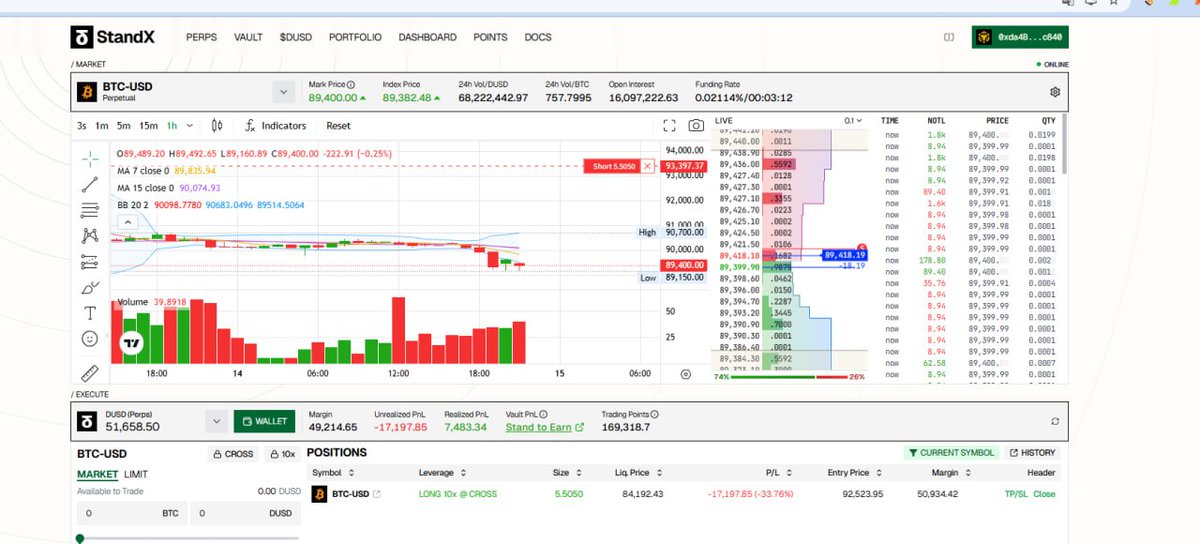
Task: Click the Trading Points info icon
Action: (656, 414)
